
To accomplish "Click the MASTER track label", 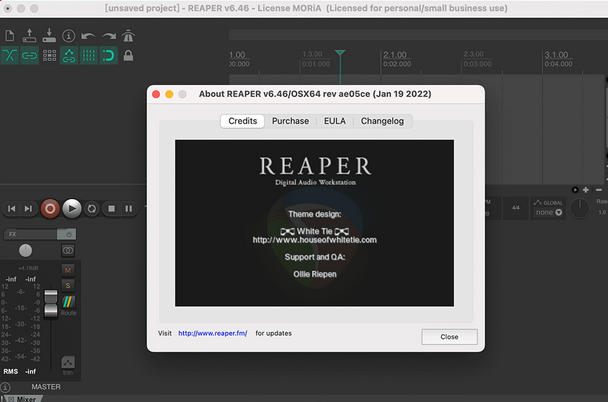I will tap(46, 387).
